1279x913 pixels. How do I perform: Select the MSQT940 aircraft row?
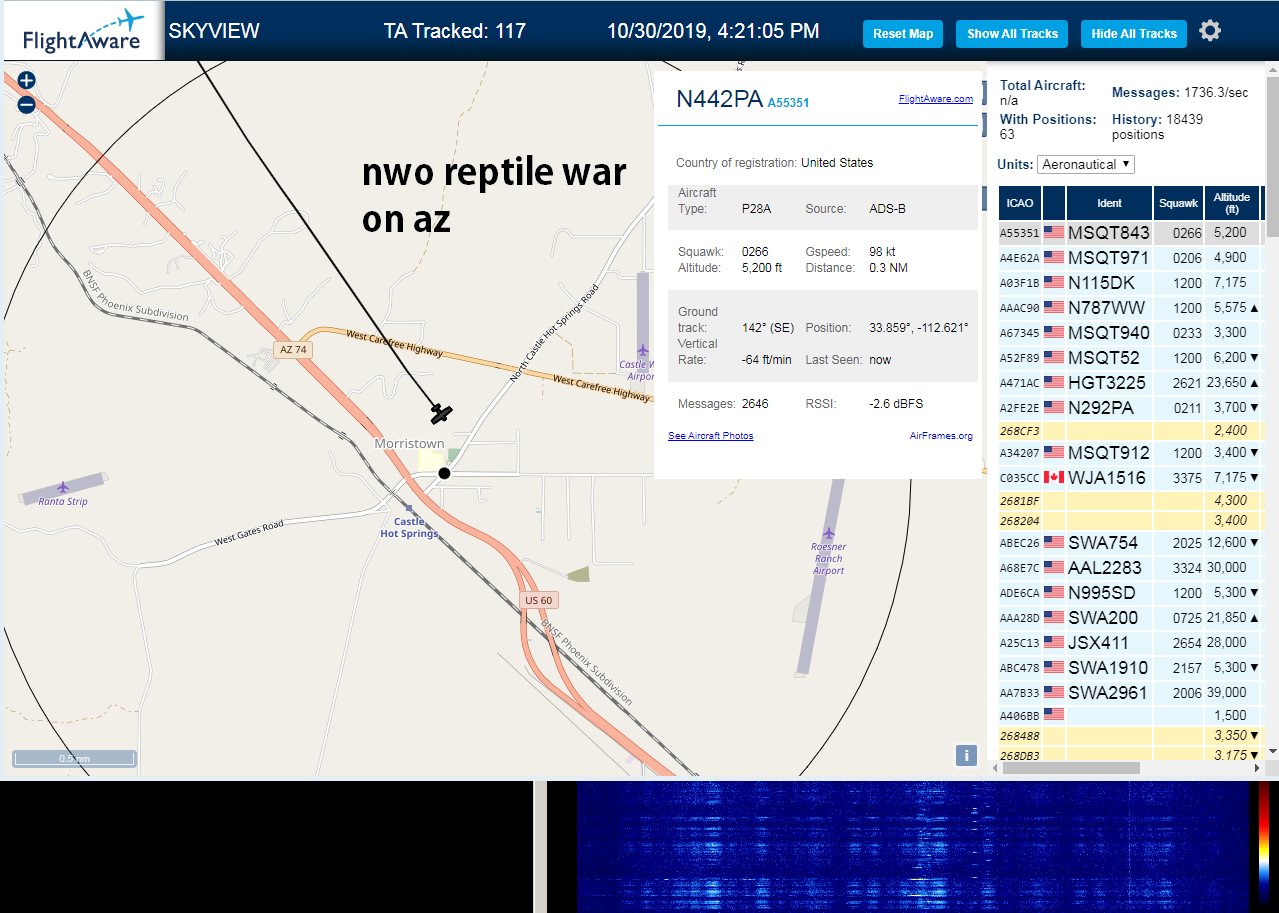tap(1130, 333)
